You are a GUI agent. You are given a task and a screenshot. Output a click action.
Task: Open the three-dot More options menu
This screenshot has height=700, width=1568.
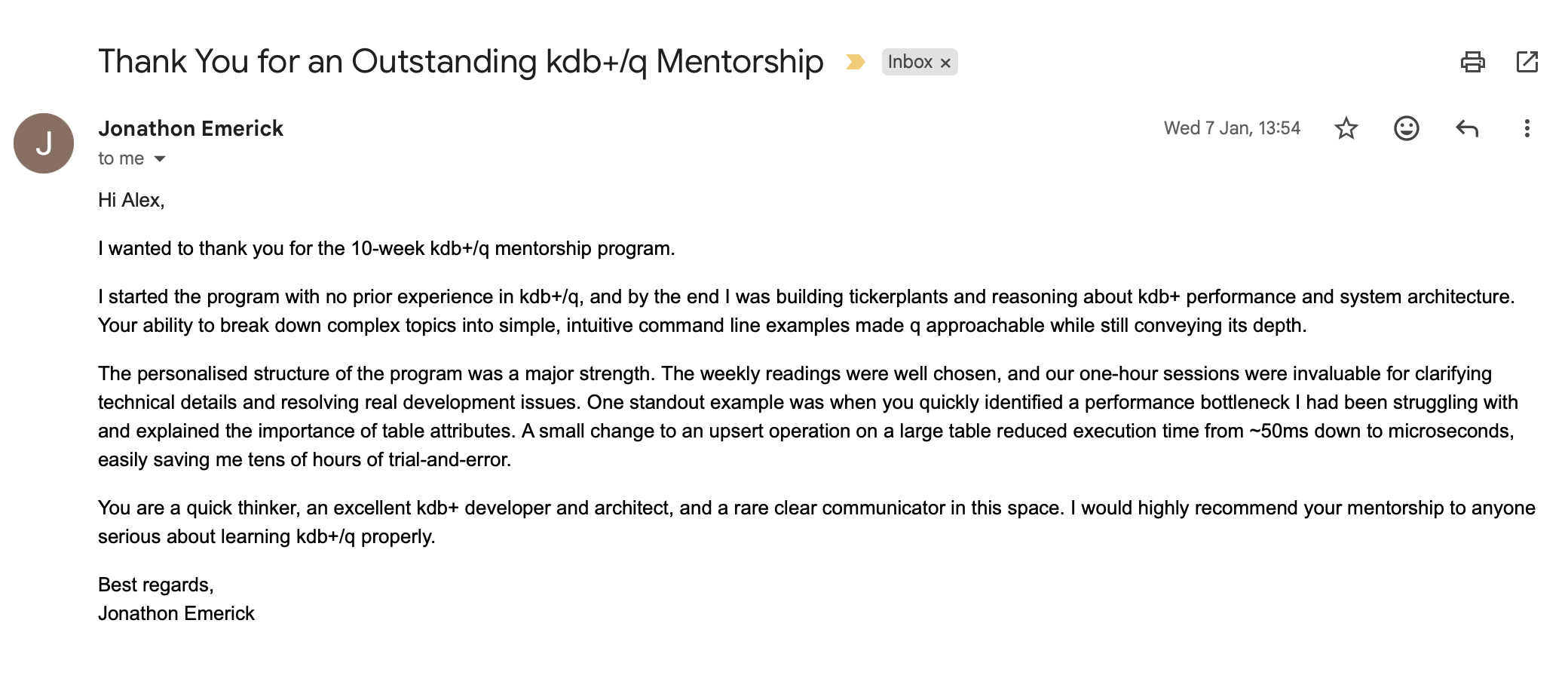click(x=1527, y=128)
